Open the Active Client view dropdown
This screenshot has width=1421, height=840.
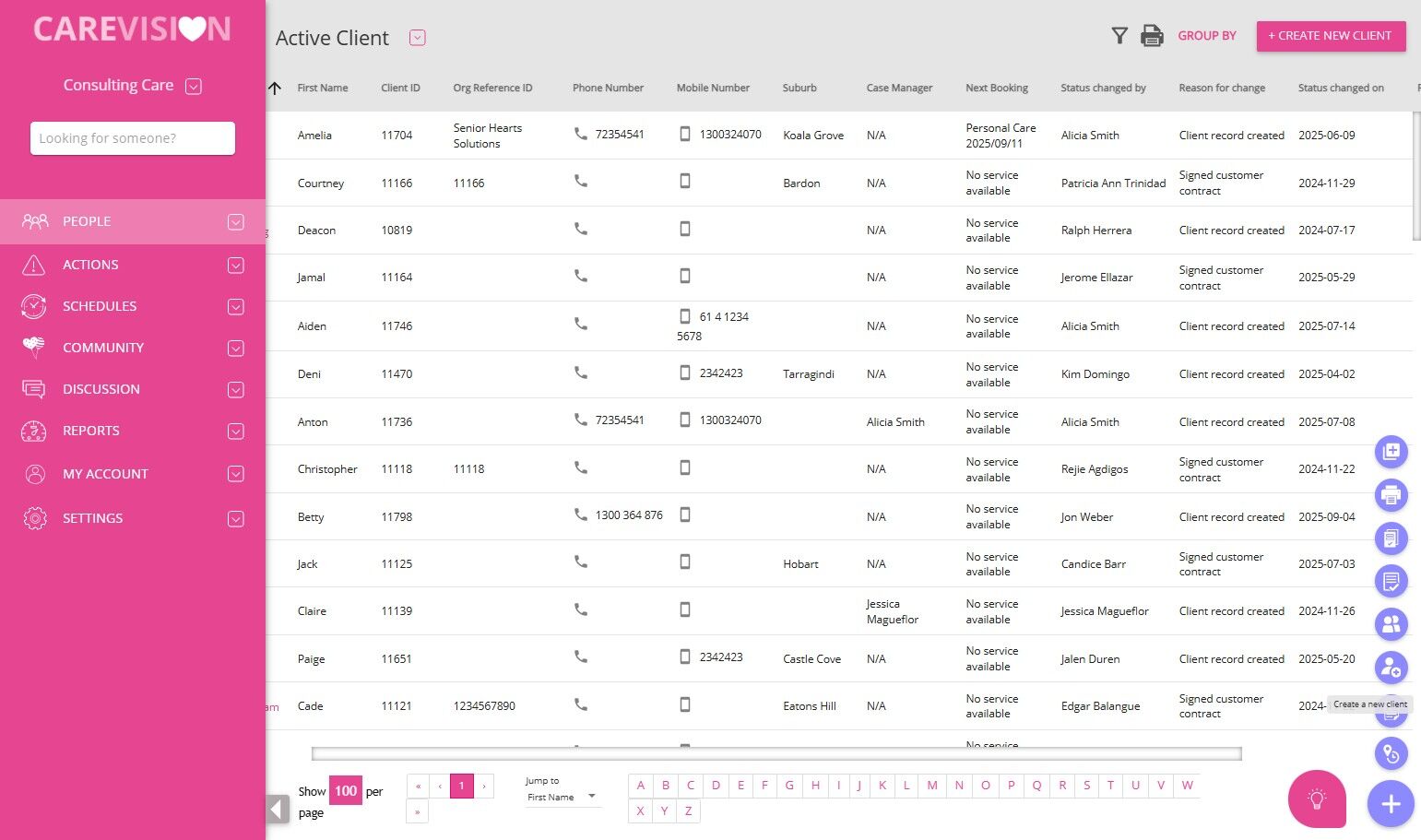418,38
